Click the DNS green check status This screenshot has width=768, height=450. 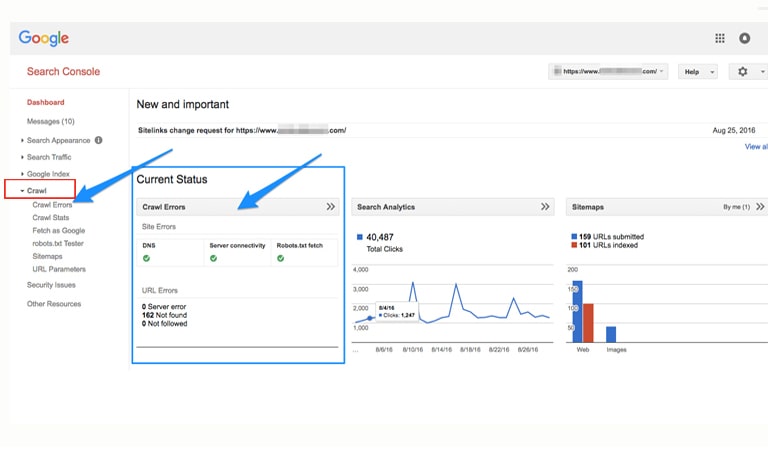[146, 258]
